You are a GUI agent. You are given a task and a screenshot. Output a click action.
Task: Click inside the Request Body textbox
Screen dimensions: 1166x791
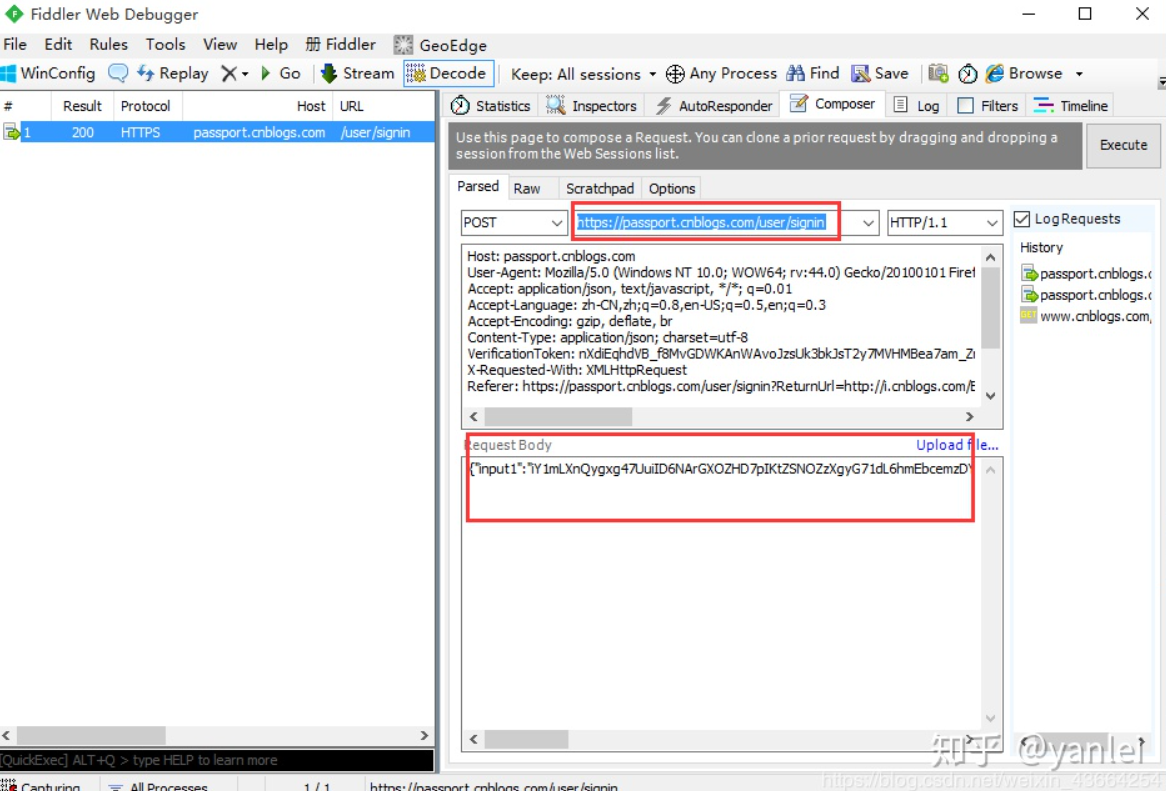[x=721, y=595]
